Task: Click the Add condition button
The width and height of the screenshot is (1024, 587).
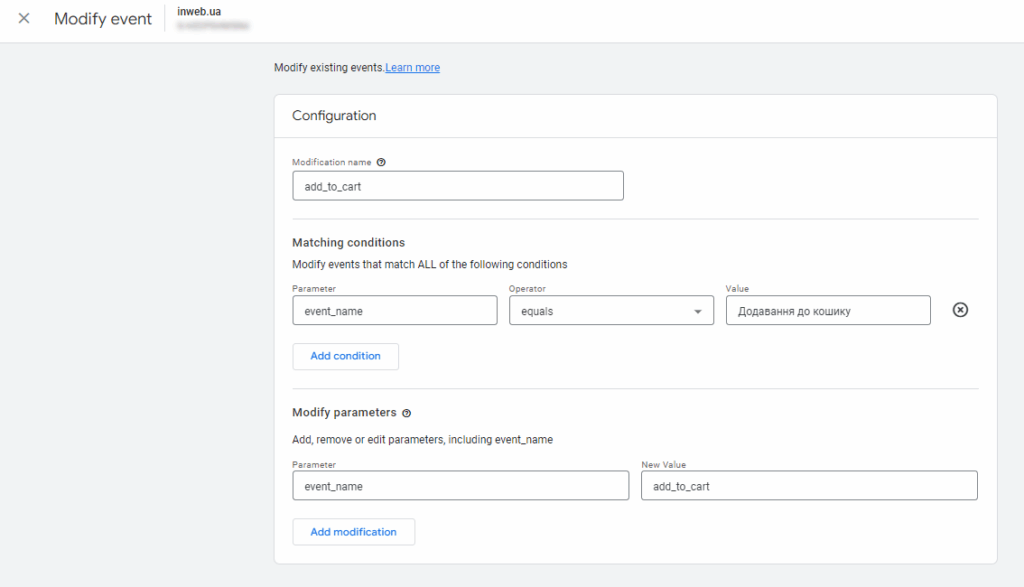Action: 345,357
